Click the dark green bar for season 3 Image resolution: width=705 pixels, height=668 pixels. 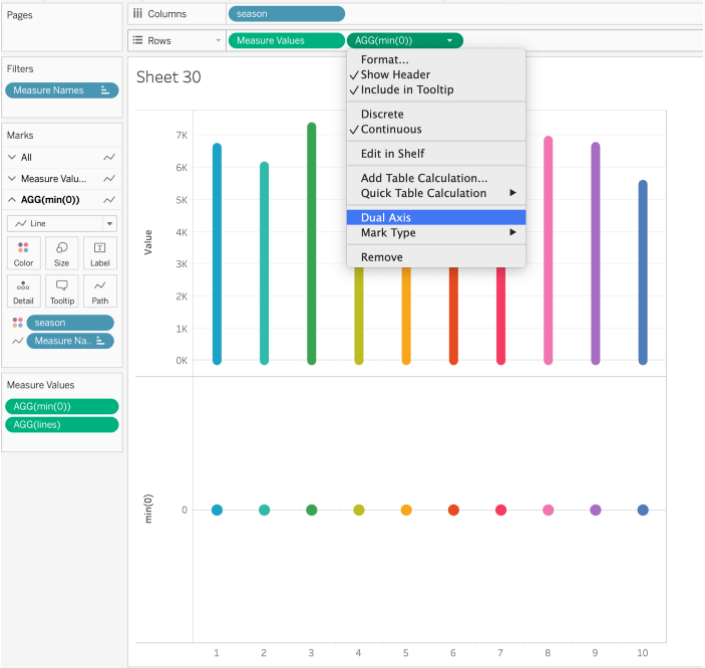pyautogui.click(x=312, y=243)
